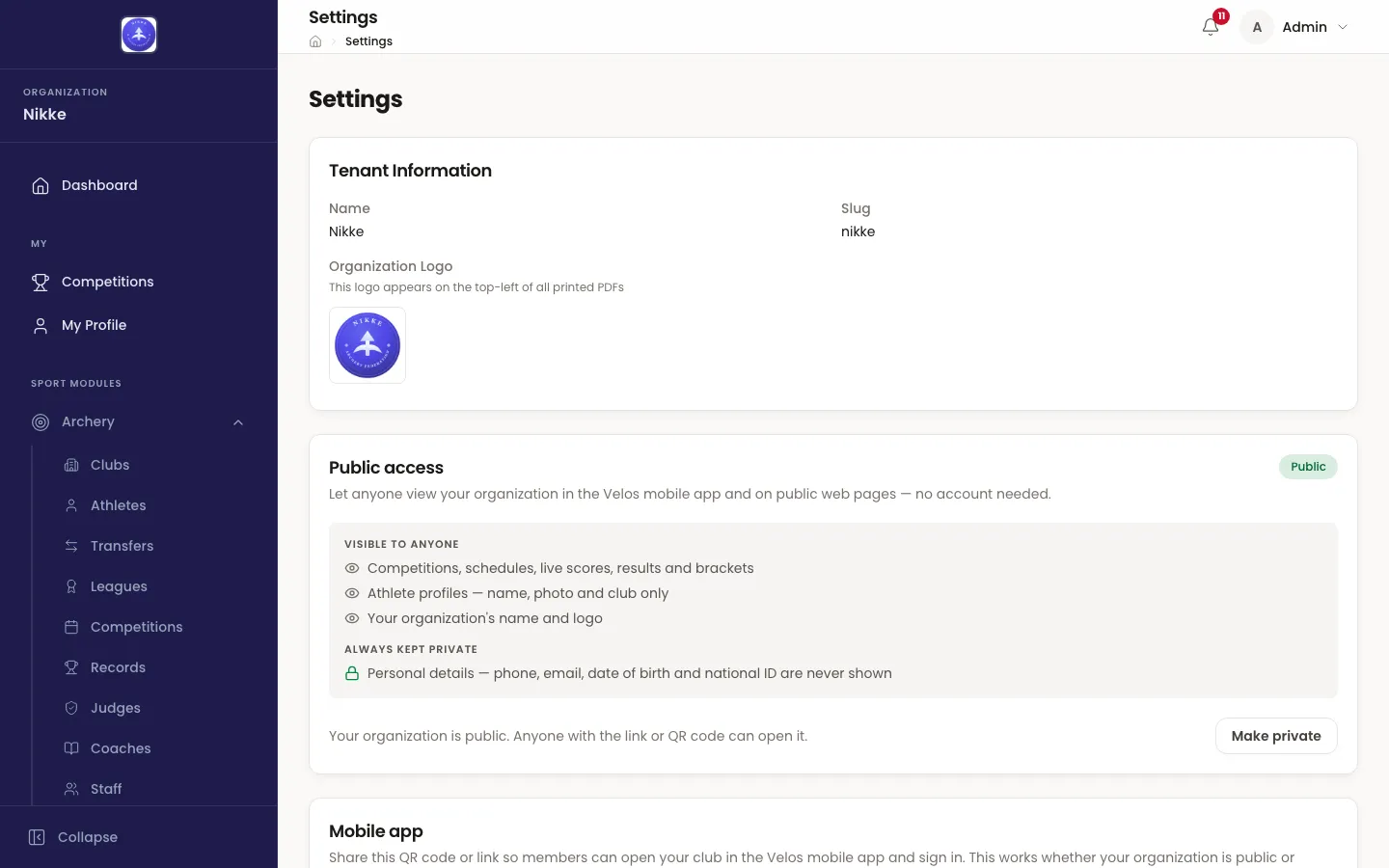The image size is (1389, 868).
Task: Click the green lock icon by Personal details
Action: [x=352, y=673]
